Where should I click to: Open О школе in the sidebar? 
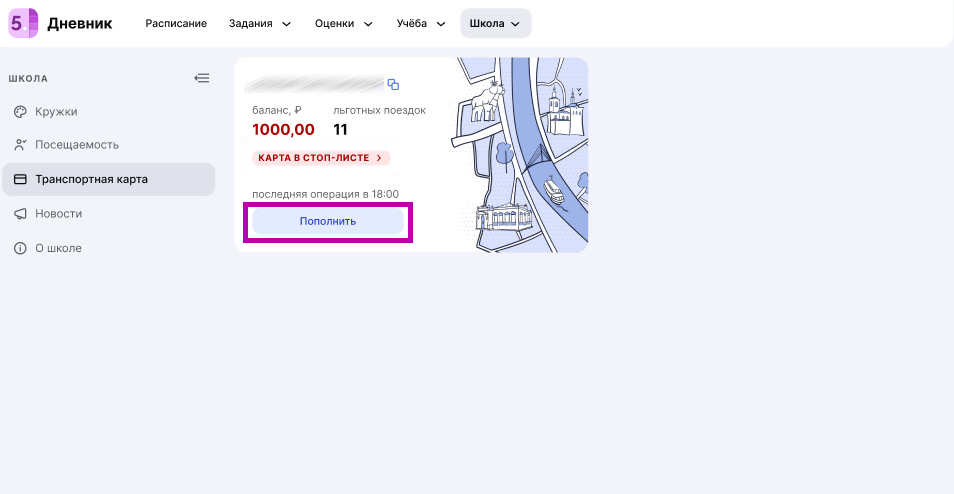point(109,248)
